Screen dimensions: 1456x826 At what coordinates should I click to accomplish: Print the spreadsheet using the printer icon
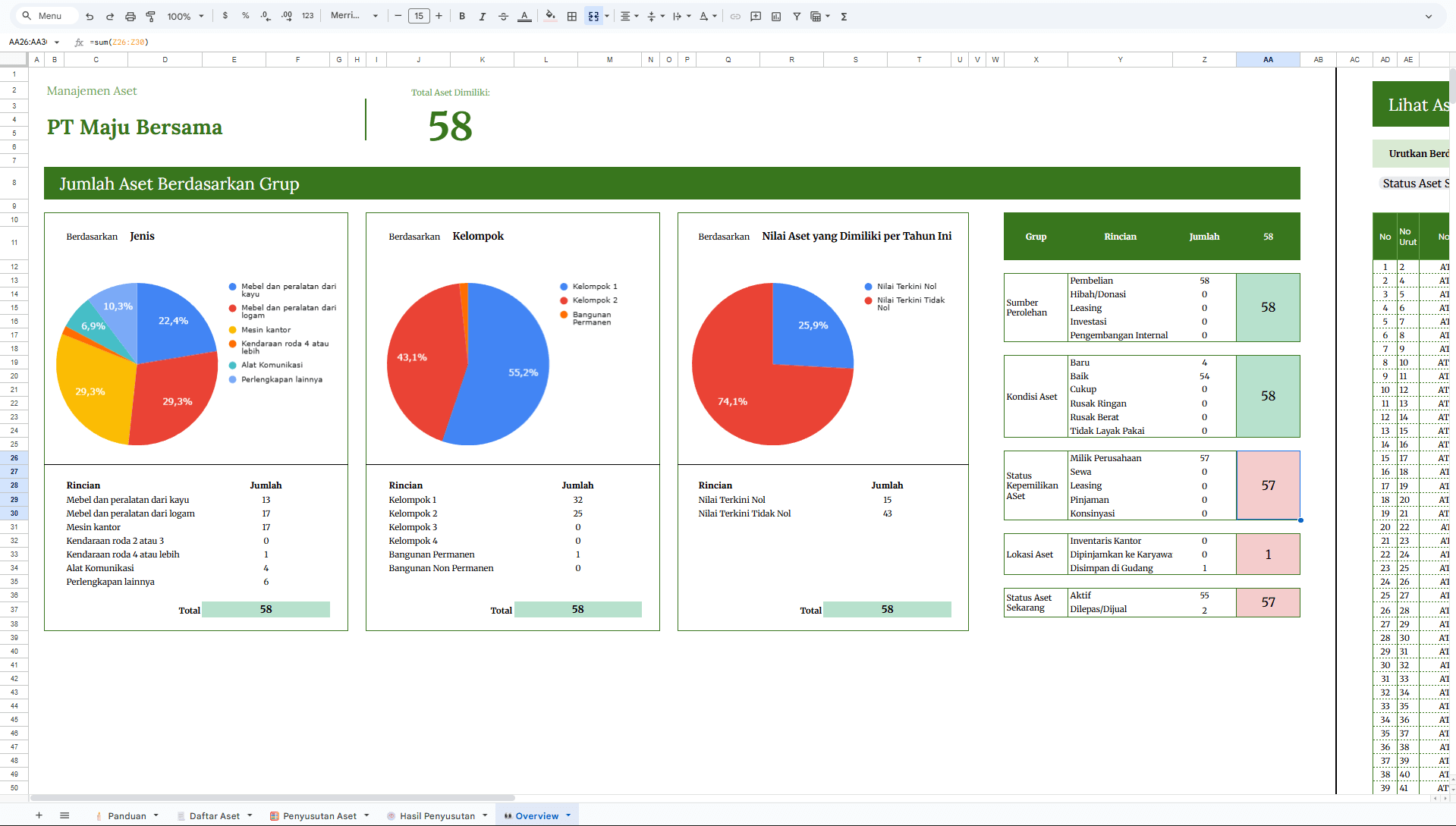(130, 16)
